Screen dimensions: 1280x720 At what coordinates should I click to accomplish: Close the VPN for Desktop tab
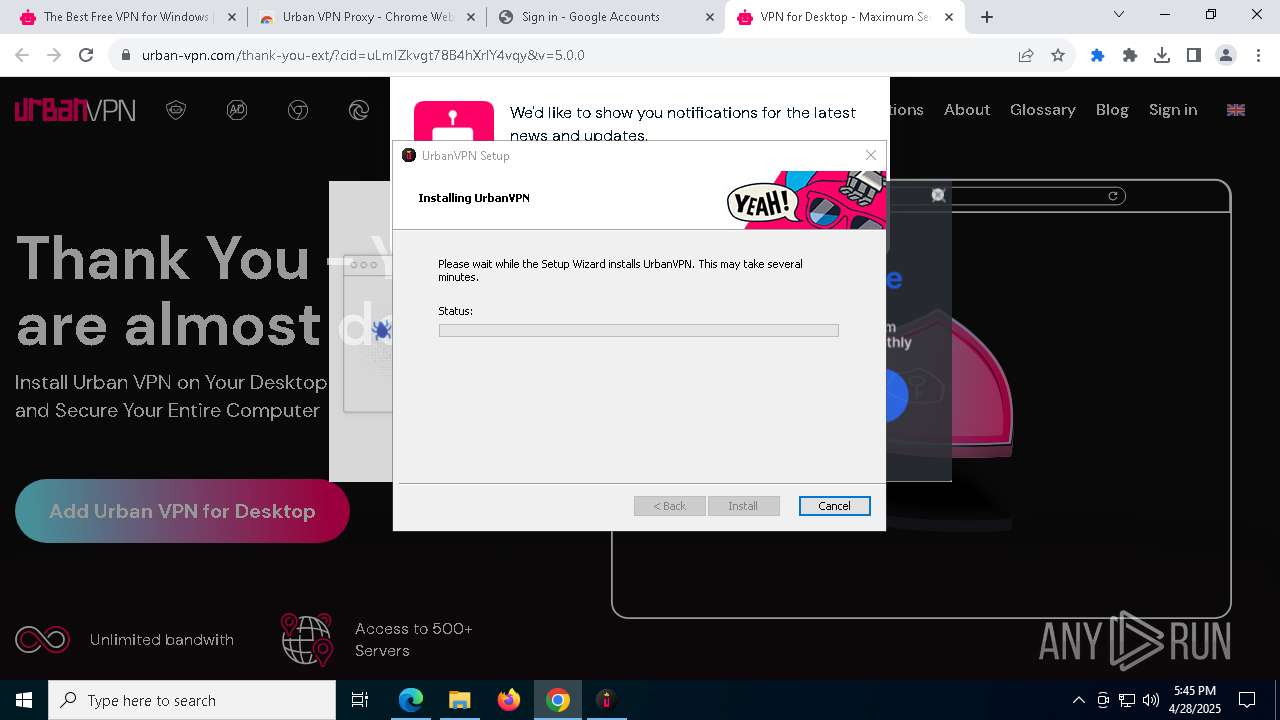948,17
